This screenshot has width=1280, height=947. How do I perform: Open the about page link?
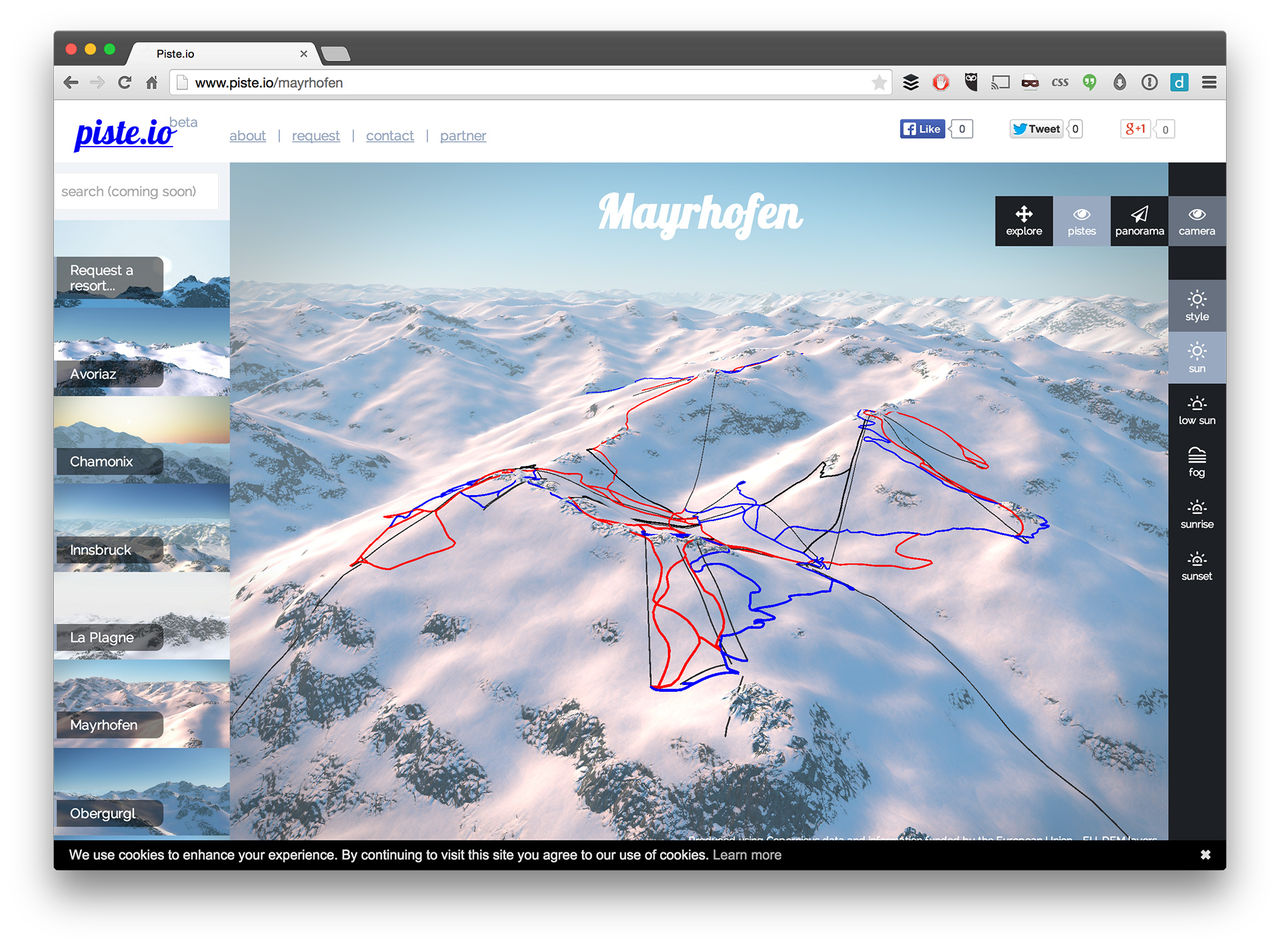[247, 136]
